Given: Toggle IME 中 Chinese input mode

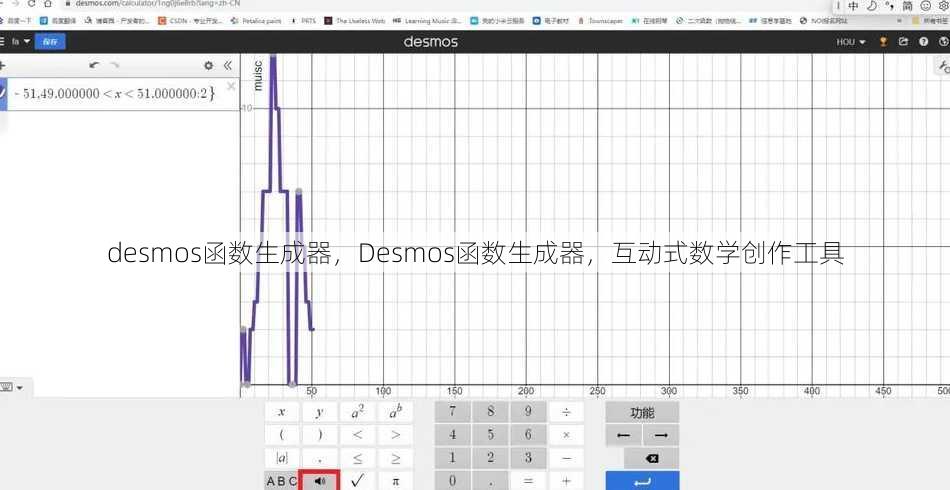Looking at the screenshot, I should coord(853,5).
